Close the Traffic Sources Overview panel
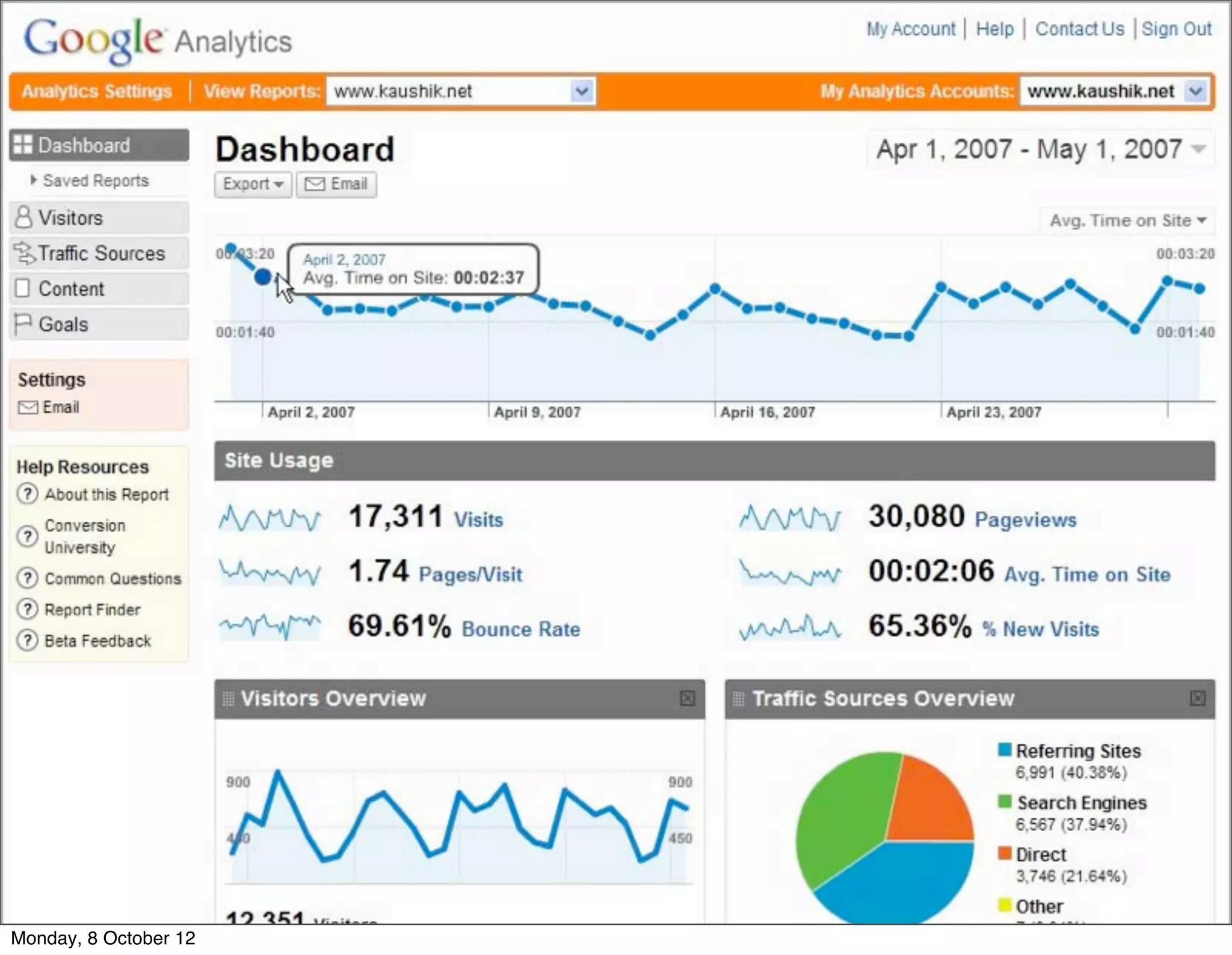Screen dimensions: 1232x955 [x=1198, y=698]
